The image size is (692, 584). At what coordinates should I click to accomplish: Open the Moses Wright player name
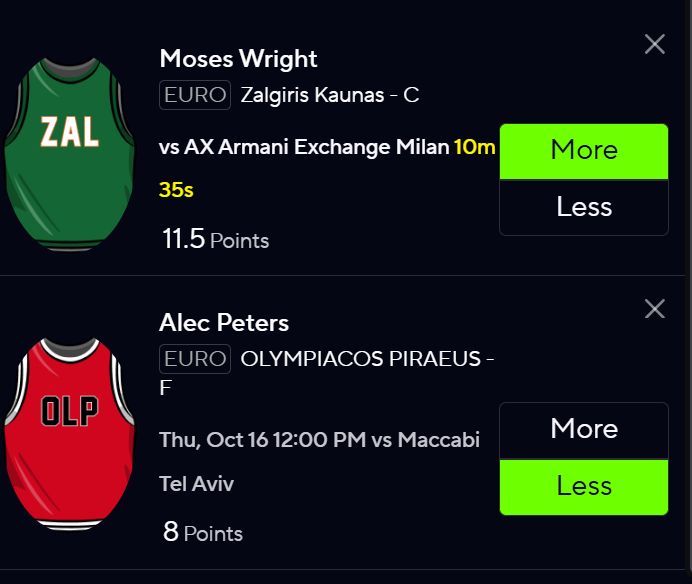tap(238, 59)
